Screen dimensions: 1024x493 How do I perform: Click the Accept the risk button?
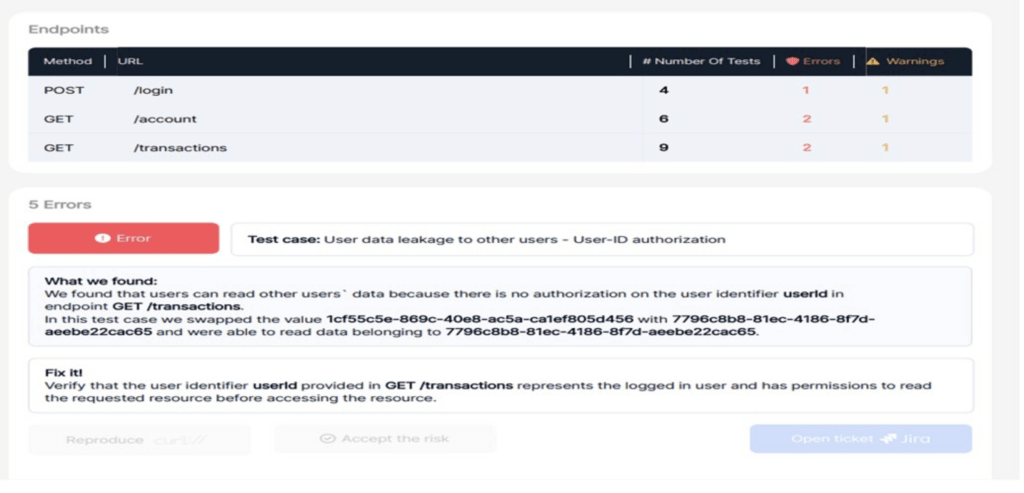pyautogui.click(x=385, y=439)
